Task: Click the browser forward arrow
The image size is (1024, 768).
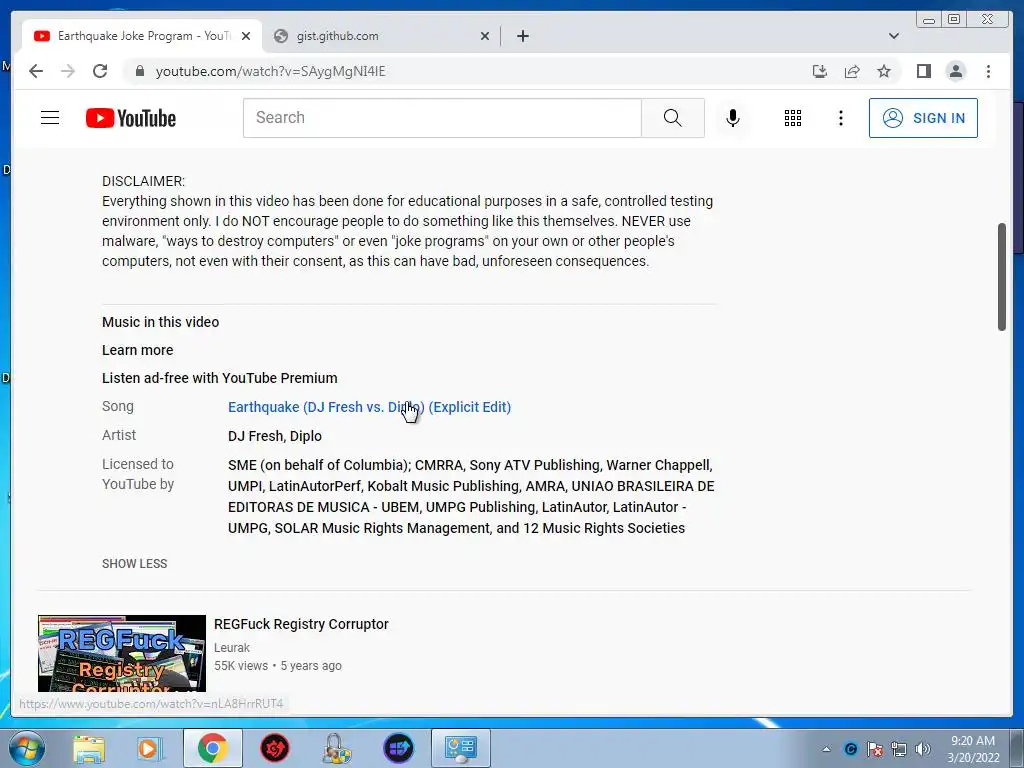Action: pos(68,71)
